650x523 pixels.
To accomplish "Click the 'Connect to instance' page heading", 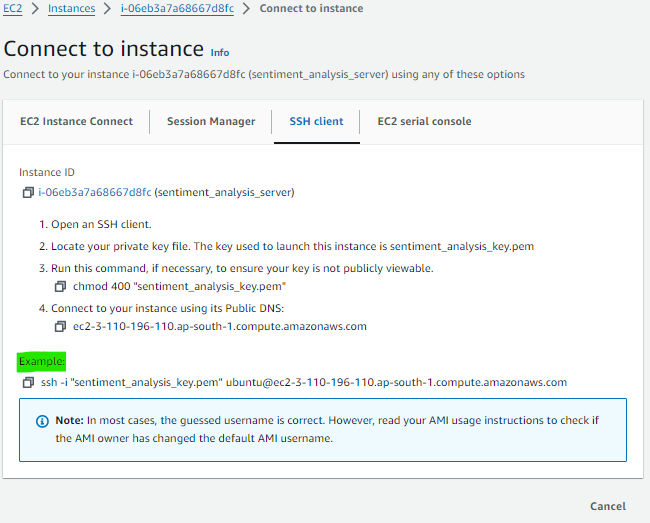I will click(104, 49).
